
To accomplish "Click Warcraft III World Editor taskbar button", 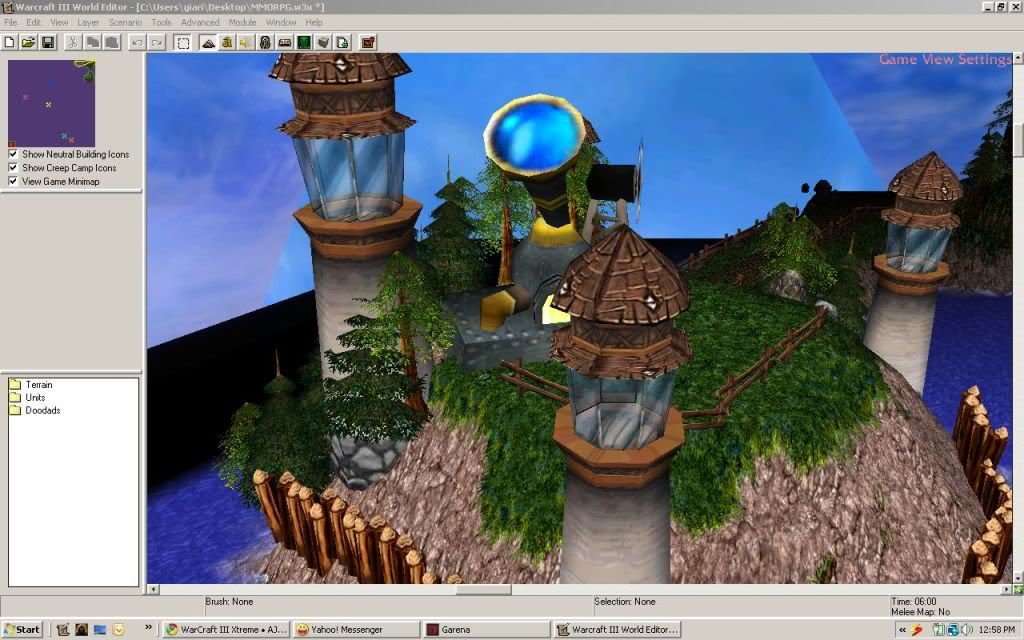I will coord(617,630).
